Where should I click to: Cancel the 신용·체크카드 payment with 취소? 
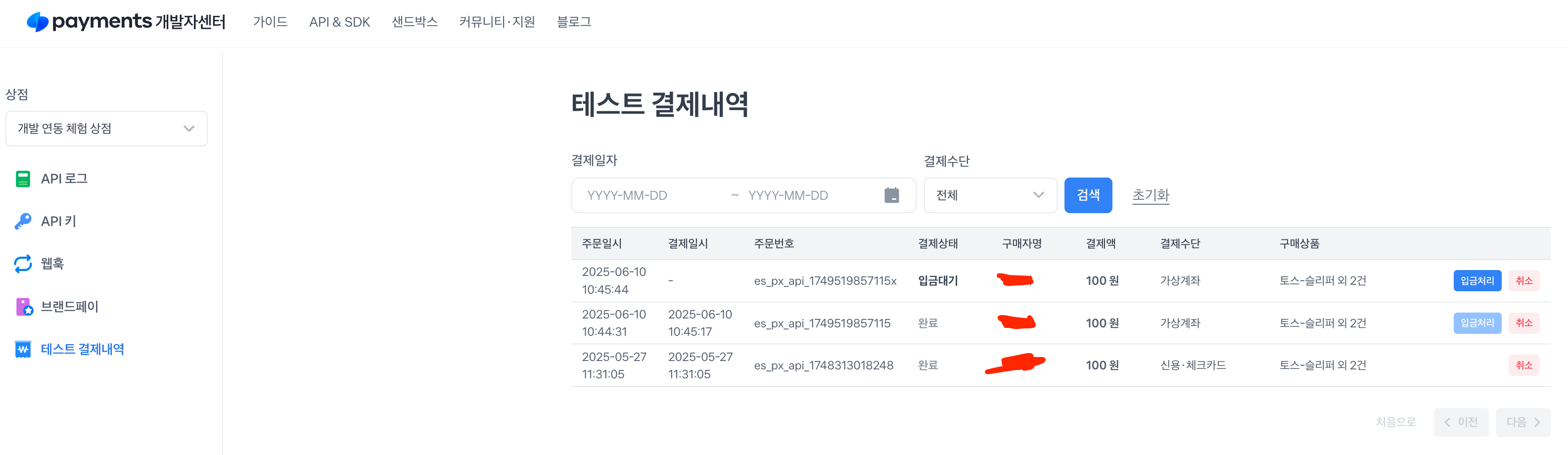click(1523, 365)
